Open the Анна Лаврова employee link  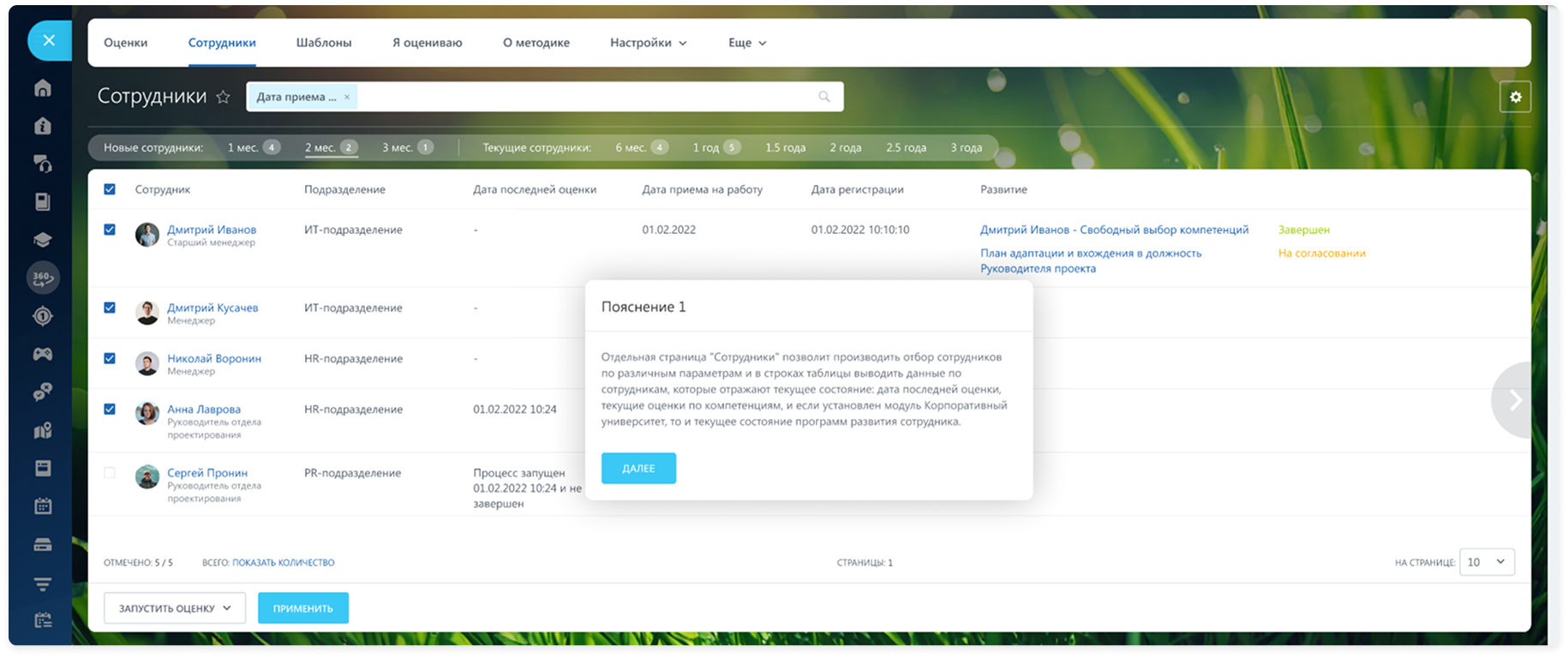204,409
